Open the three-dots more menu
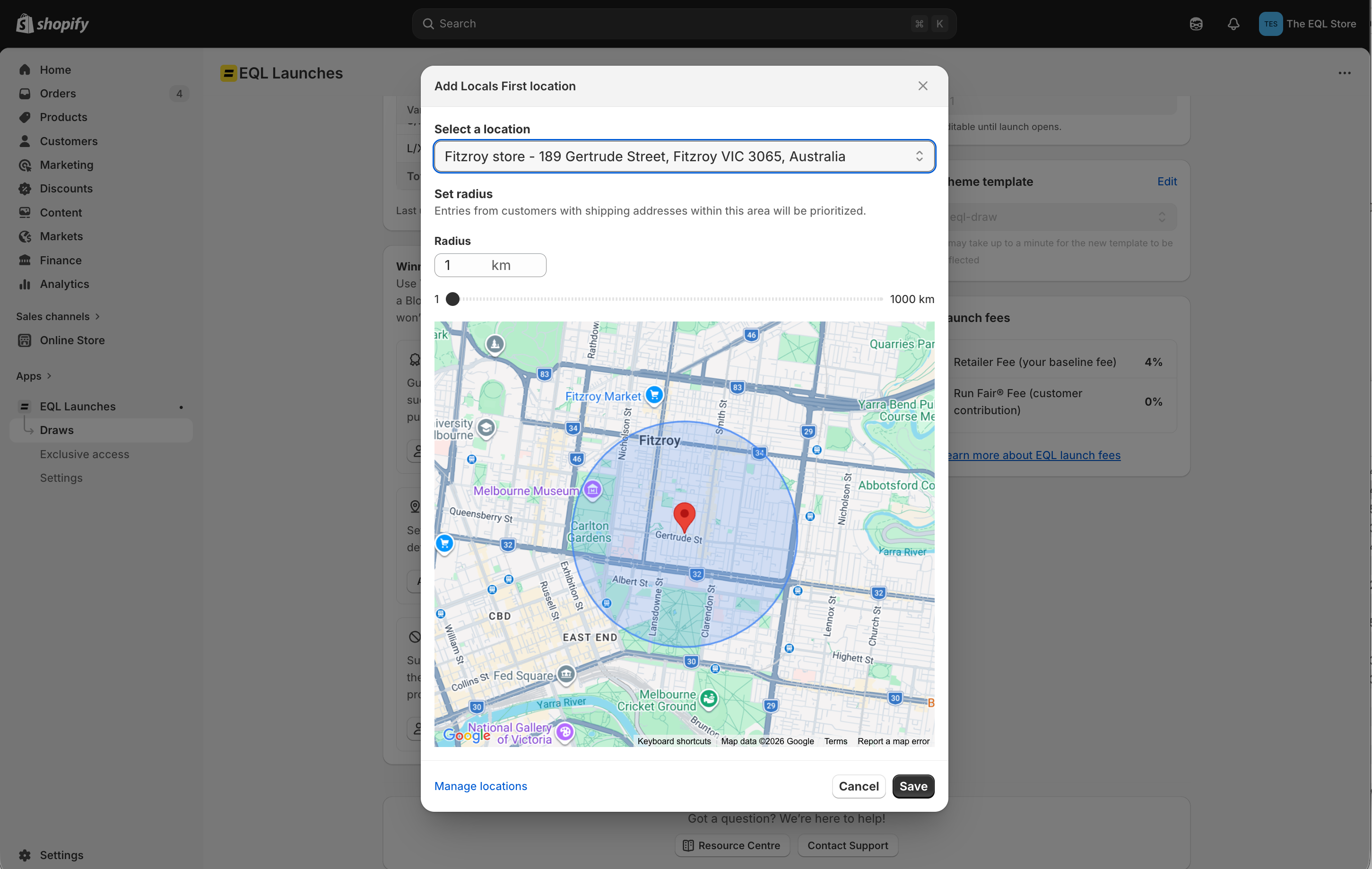 tap(1345, 73)
